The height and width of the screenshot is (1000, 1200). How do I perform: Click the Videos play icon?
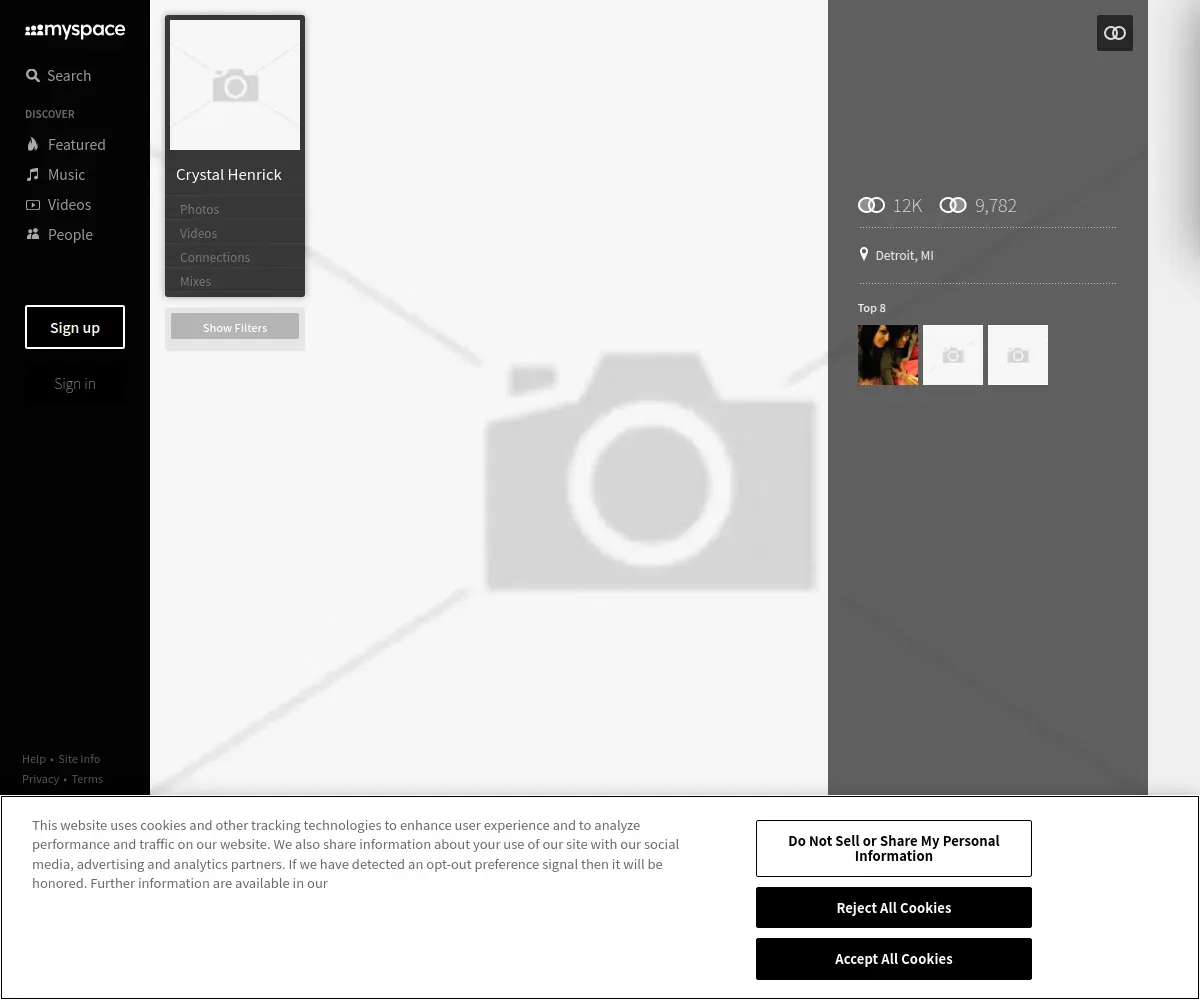(x=33, y=205)
